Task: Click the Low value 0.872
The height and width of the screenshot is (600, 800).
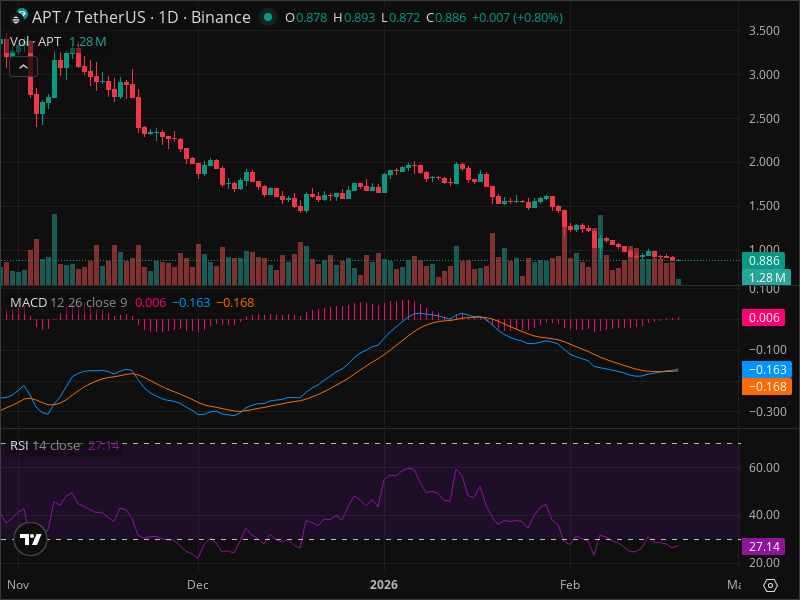Action: click(404, 18)
